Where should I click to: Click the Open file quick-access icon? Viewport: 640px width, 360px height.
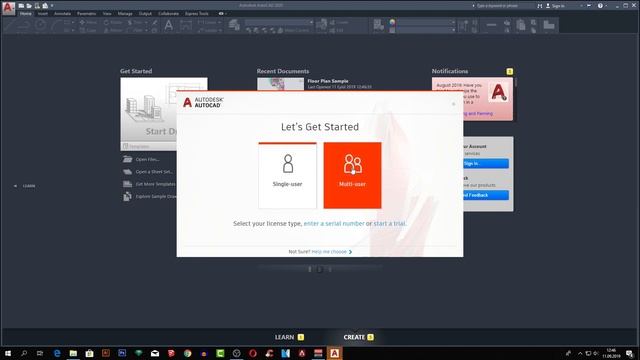pos(29,6)
